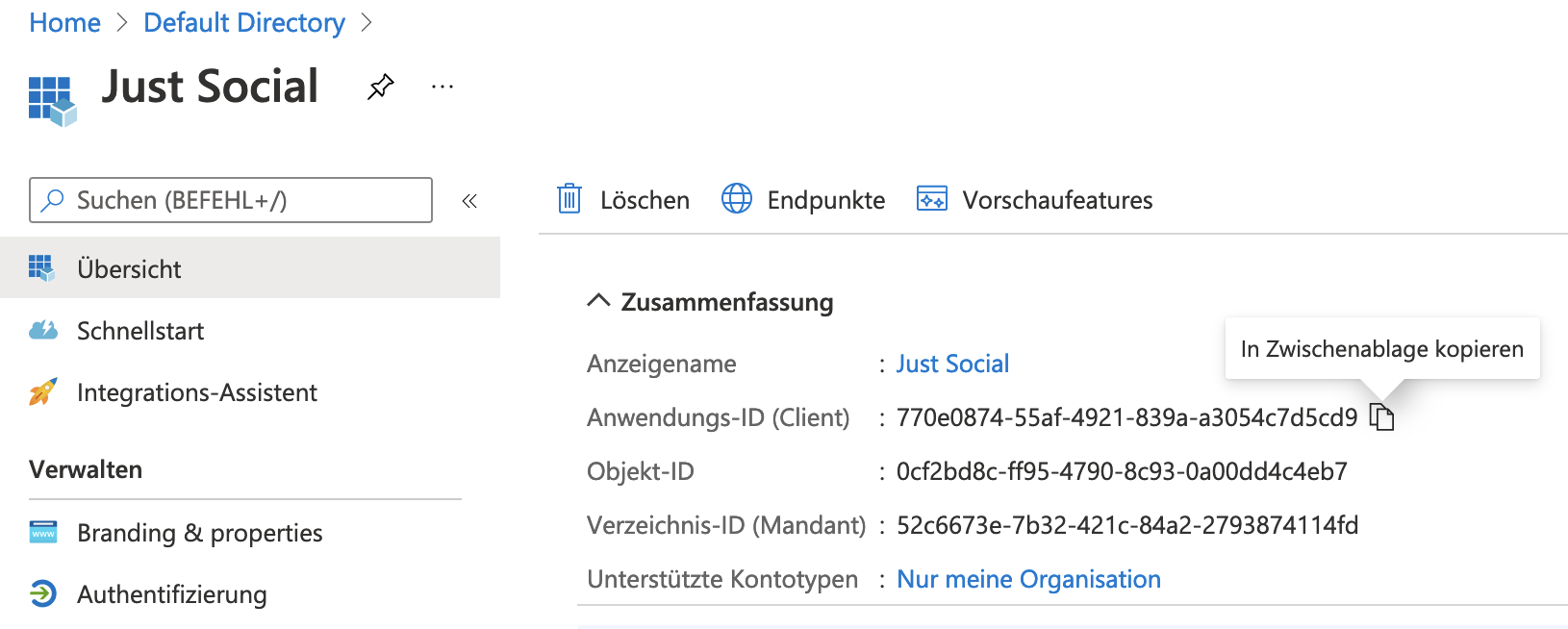The image size is (1568, 629).
Task: Copy the Anwendungs-ID to clipboard
Action: [1381, 417]
